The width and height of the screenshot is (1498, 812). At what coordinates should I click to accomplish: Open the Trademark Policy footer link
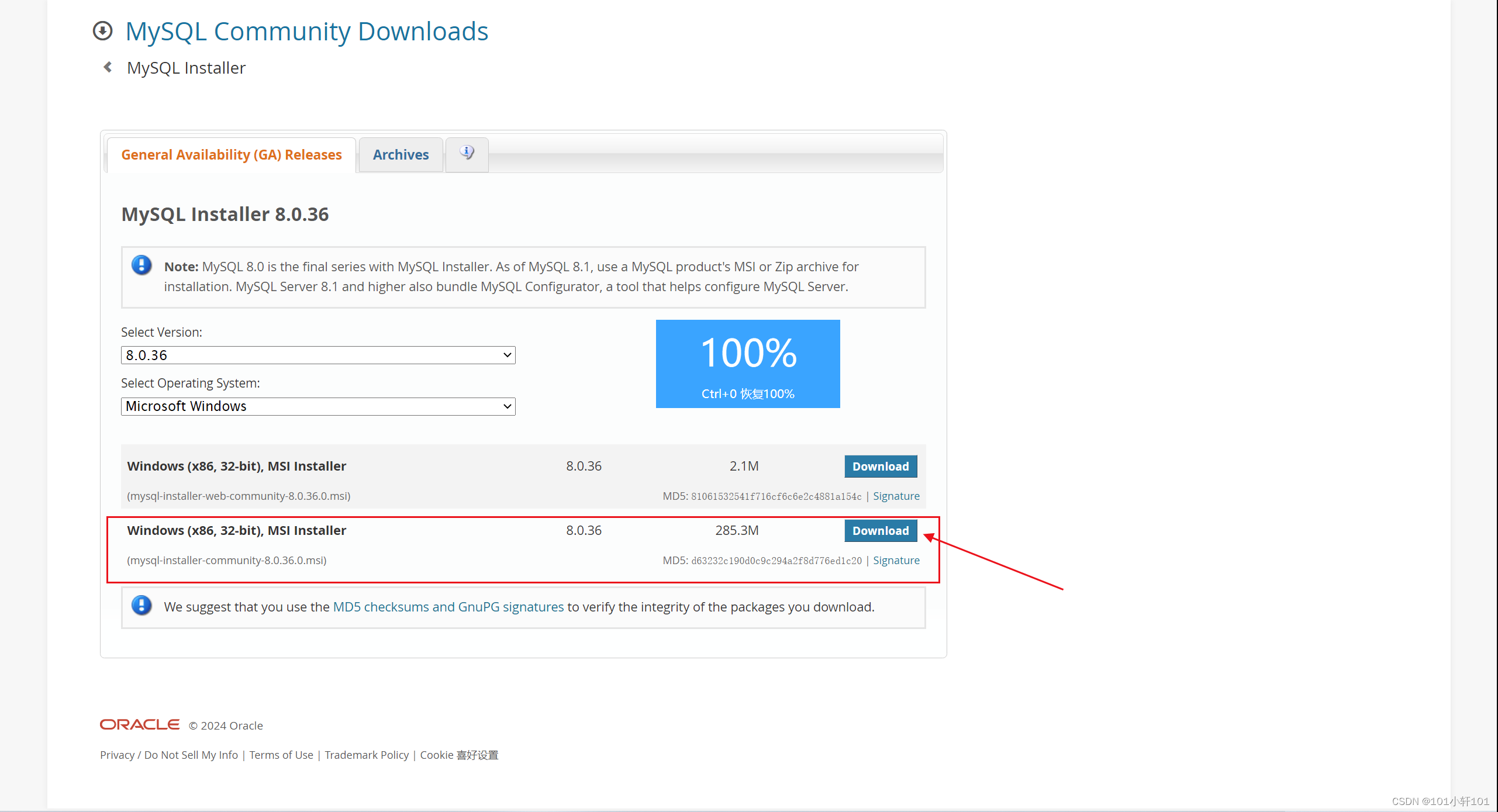[367, 755]
